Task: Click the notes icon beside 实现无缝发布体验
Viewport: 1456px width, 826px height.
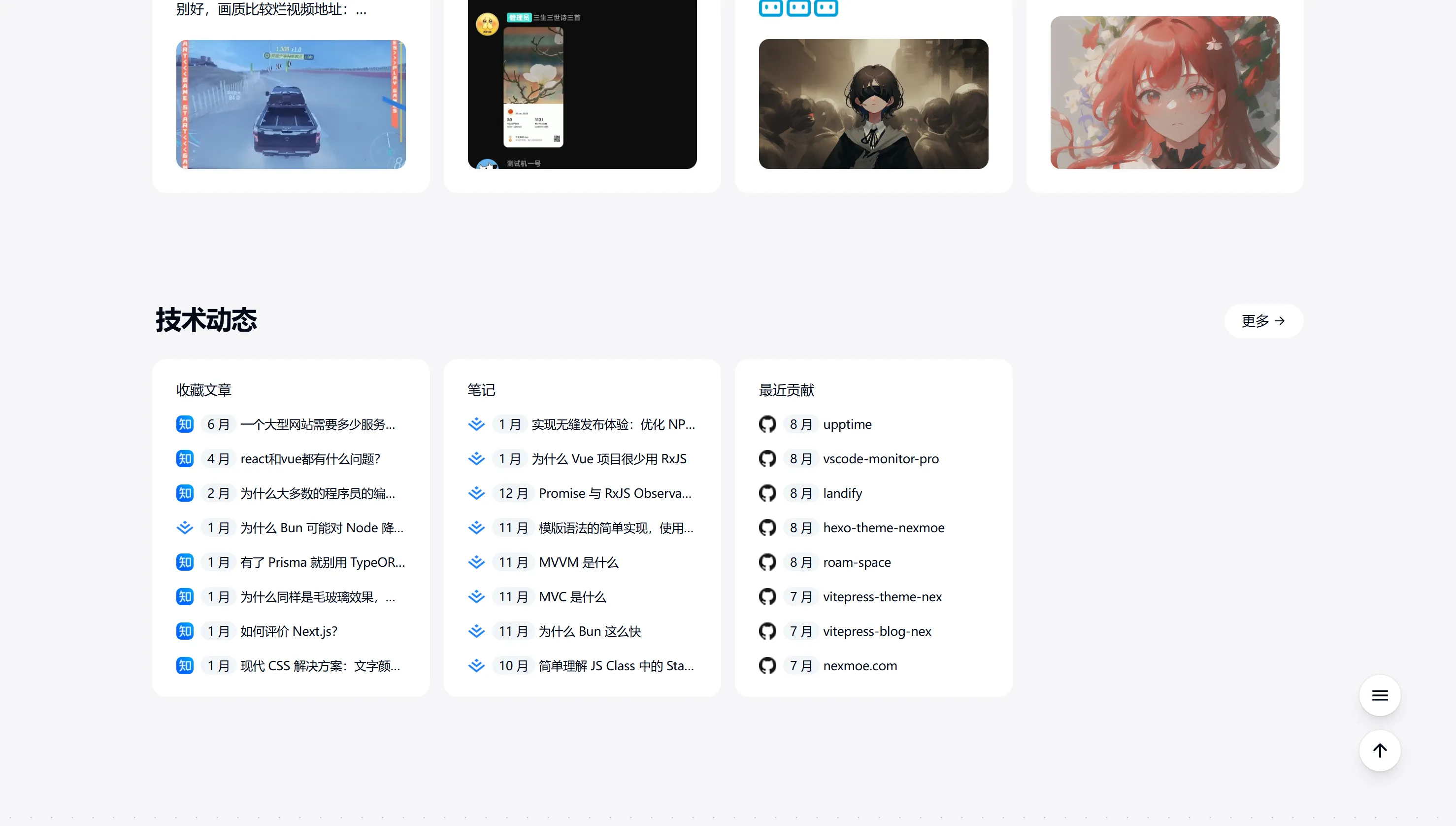Action: pyautogui.click(x=476, y=424)
